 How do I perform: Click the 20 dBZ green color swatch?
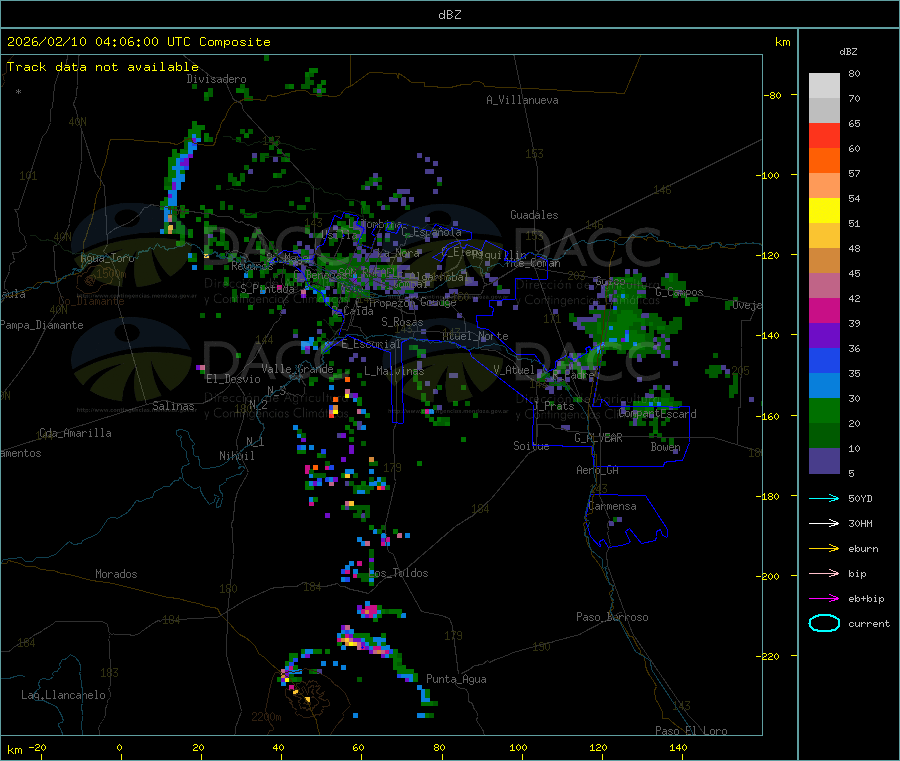pyautogui.click(x=824, y=410)
